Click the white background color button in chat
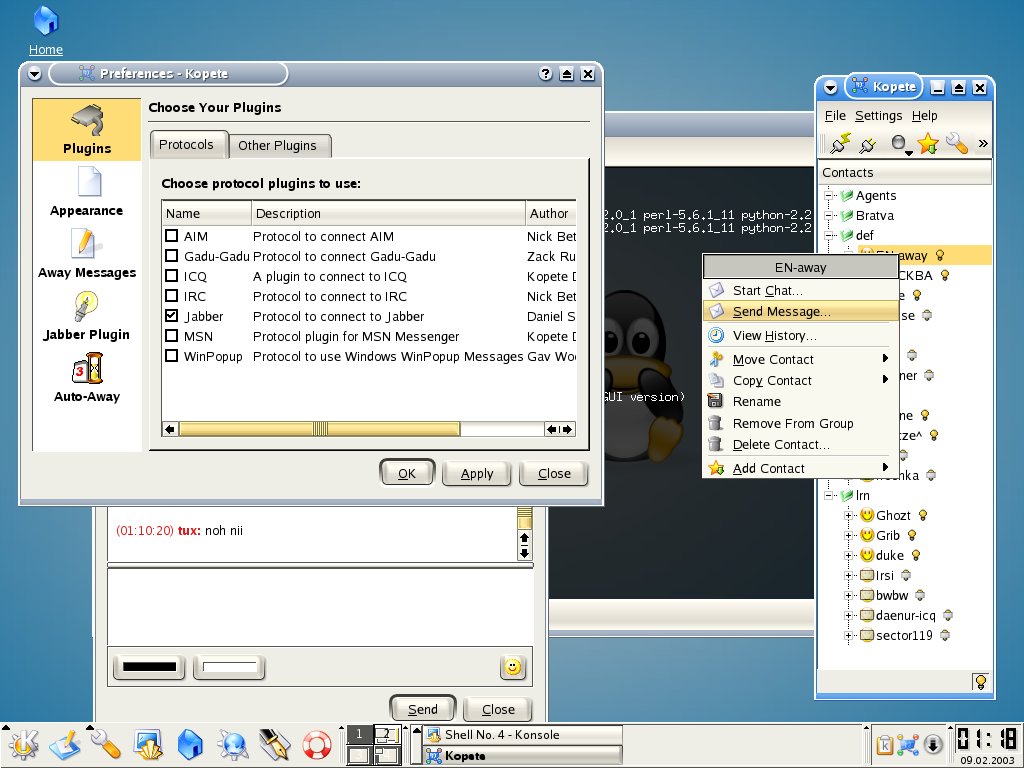1024x768 pixels. [x=229, y=667]
